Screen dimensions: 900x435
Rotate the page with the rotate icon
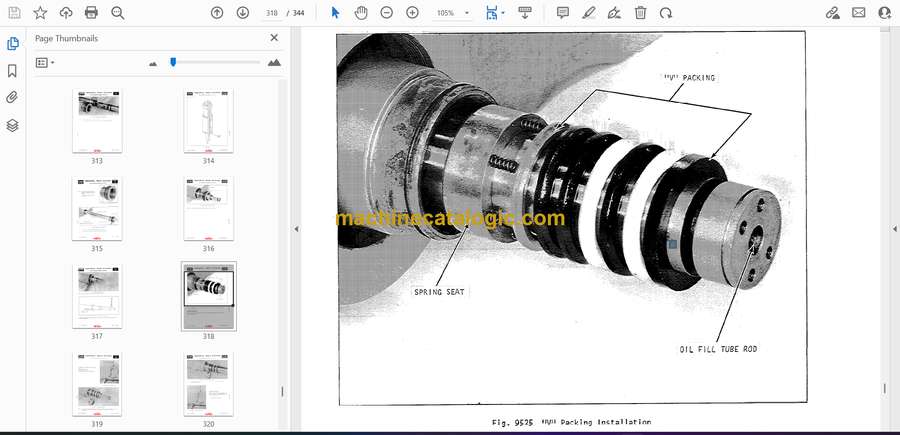[x=666, y=13]
